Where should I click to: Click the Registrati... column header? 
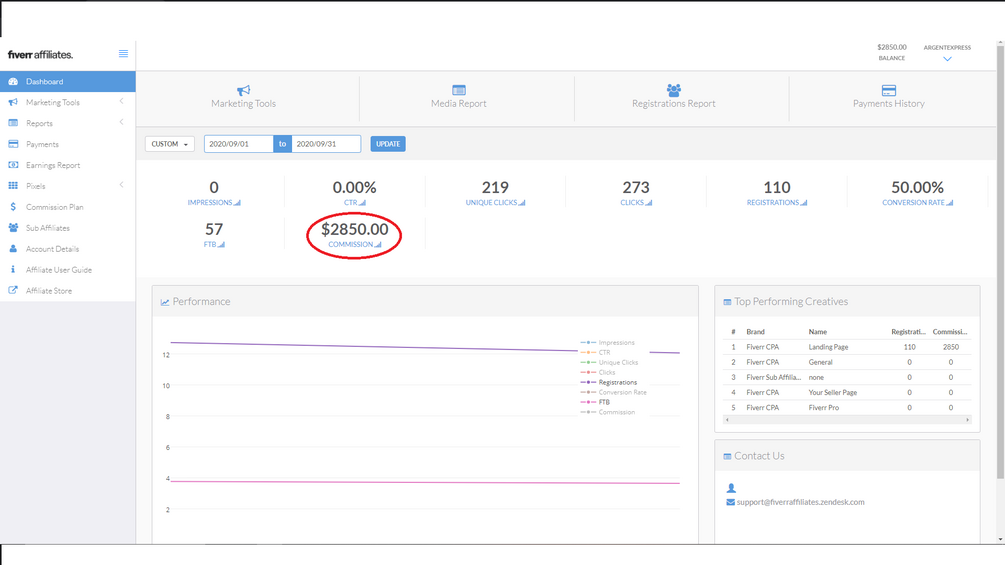908,332
